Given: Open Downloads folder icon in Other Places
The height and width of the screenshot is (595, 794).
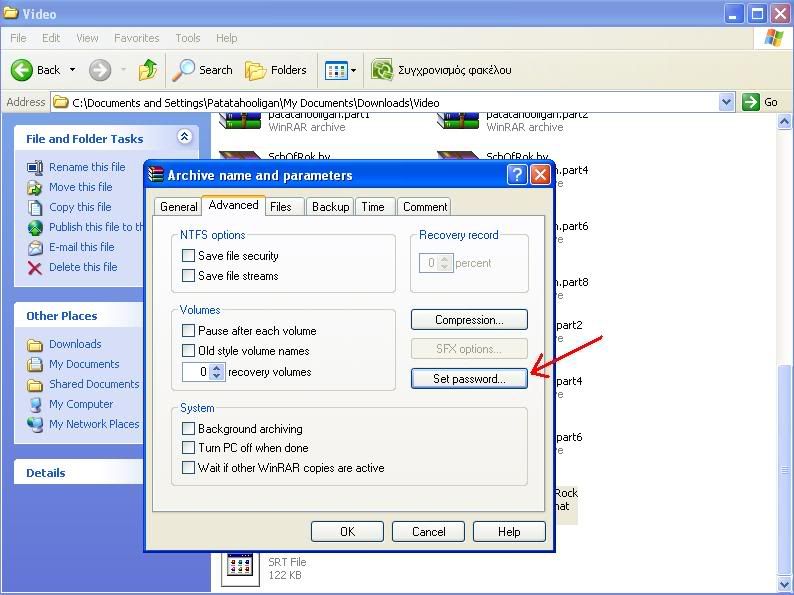Looking at the screenshot, I should tap(35, 344).
